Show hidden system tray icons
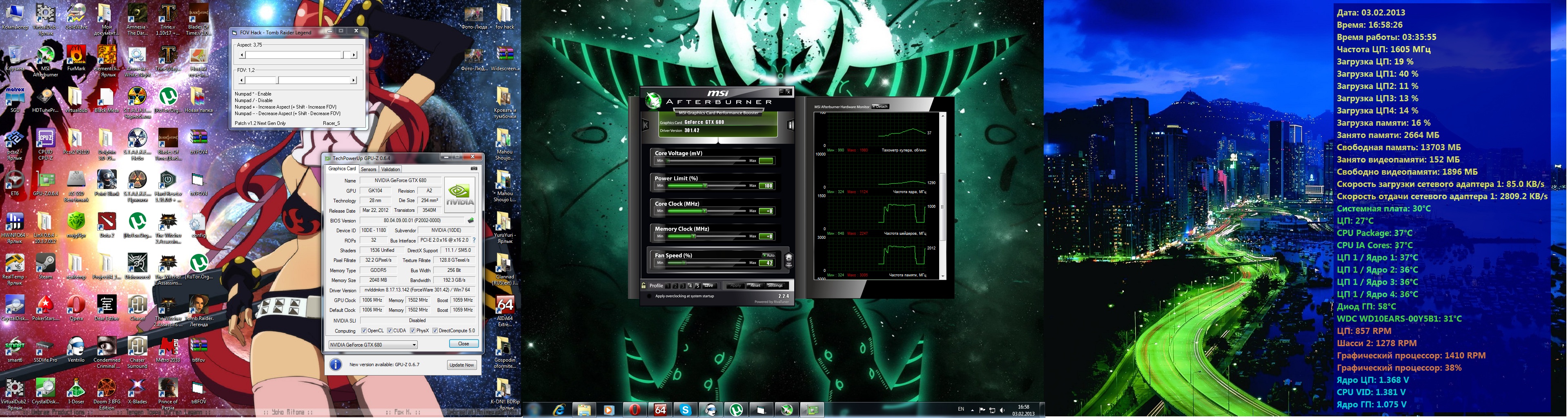 972,410
